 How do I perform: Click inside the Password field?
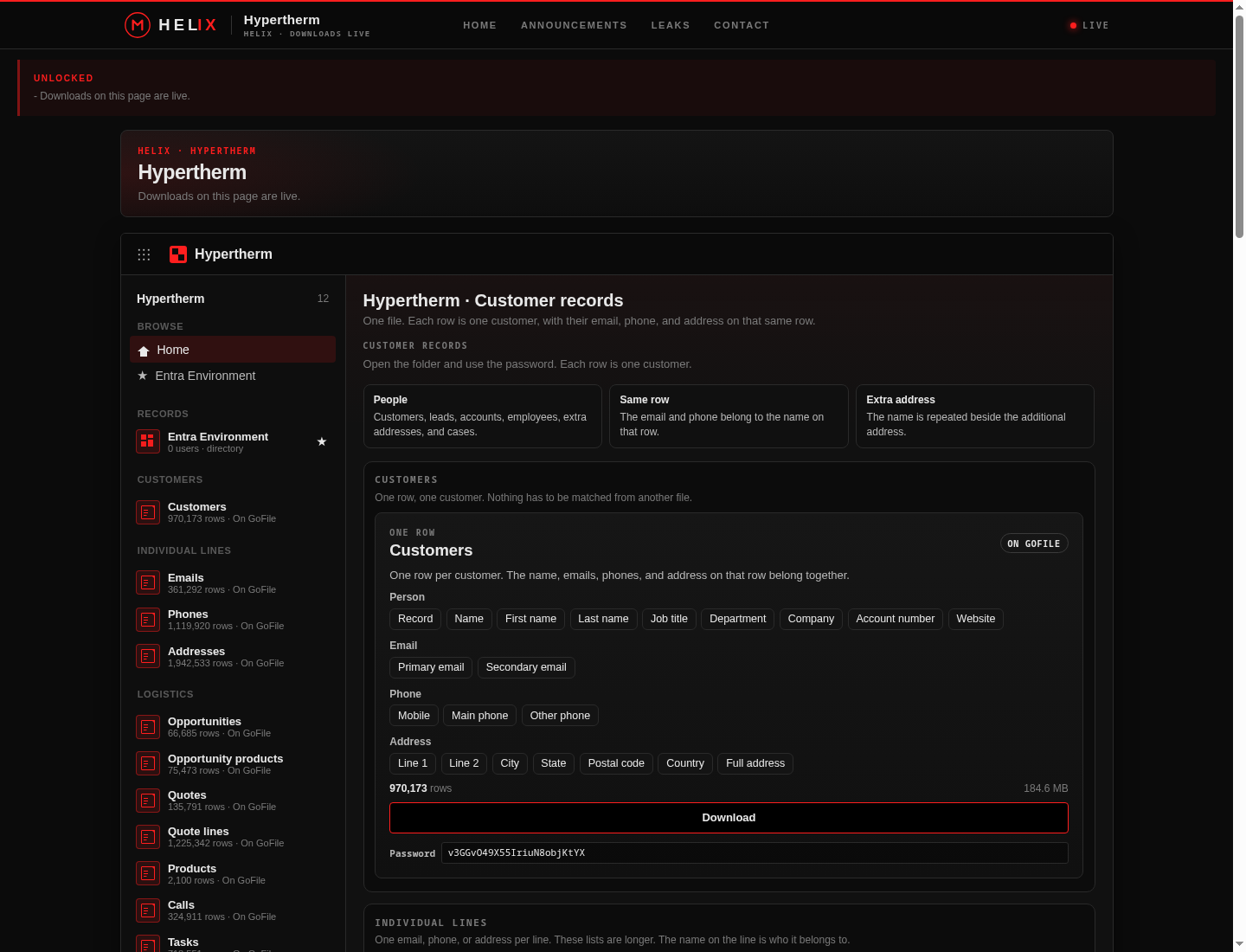tap(755, 852)
